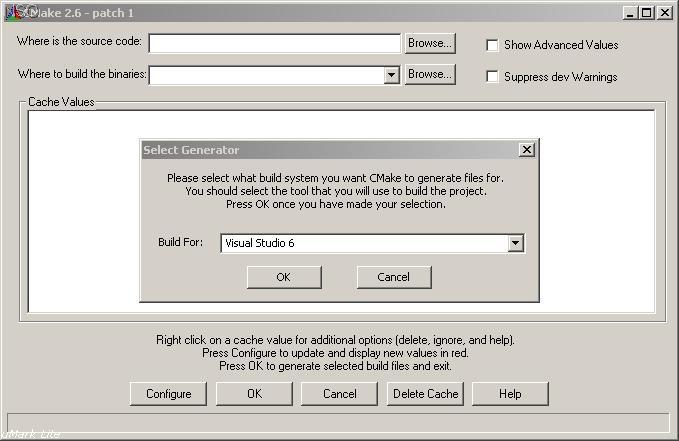Confirm generator selection with dialog OK
Viewport: 679px width, 441px height.
point(283,277)
